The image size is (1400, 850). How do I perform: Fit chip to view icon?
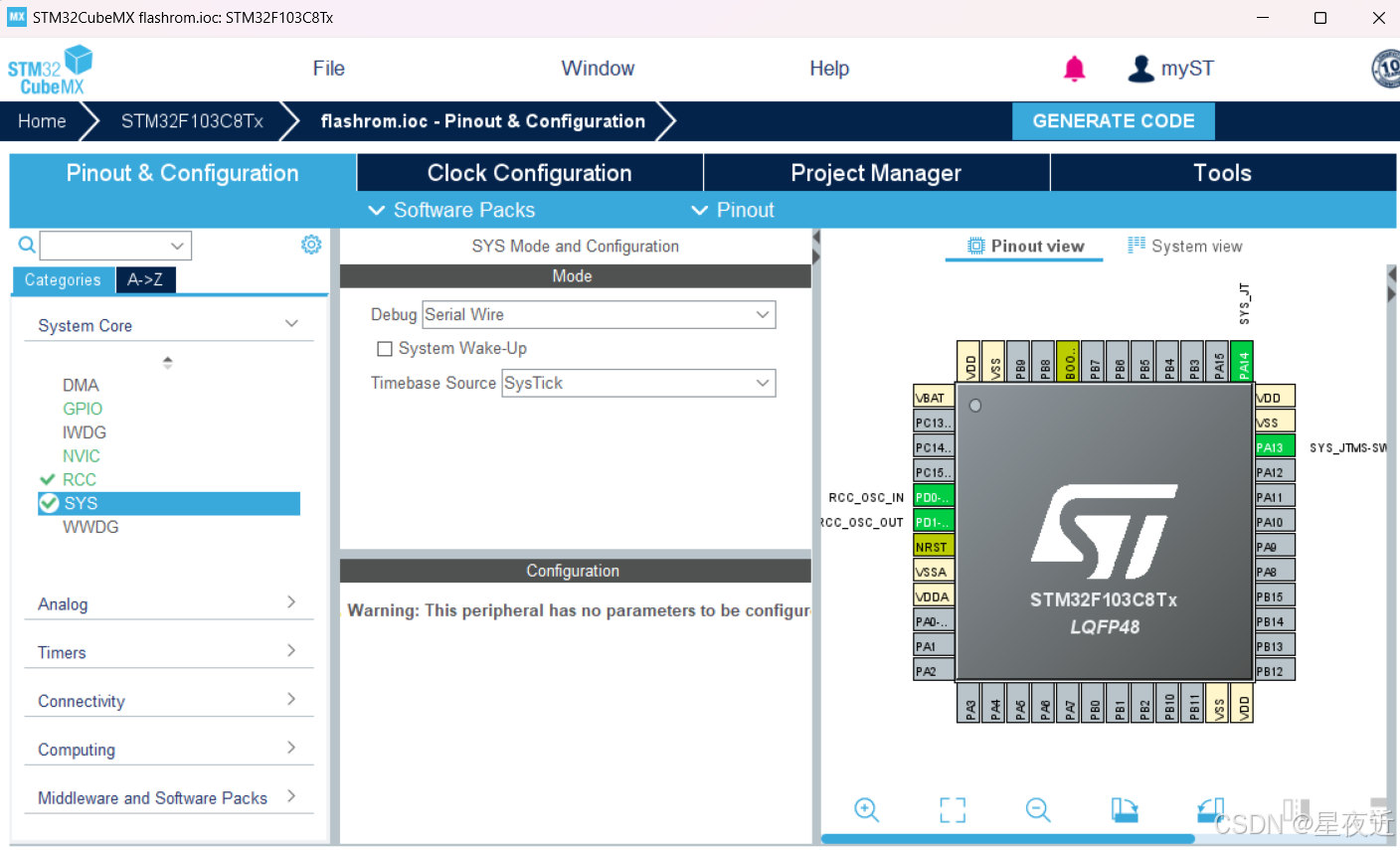tap(953, 809)
